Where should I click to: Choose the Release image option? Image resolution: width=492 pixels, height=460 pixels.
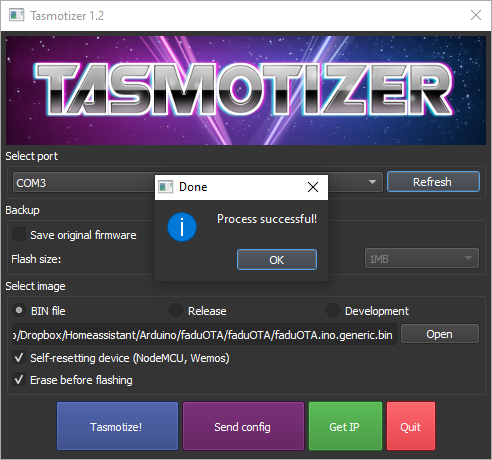coord(176,310)
